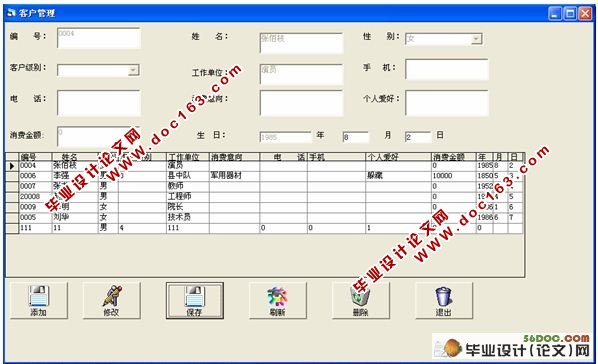Click the 修改 (Modify) button

(x=111, y=300)
